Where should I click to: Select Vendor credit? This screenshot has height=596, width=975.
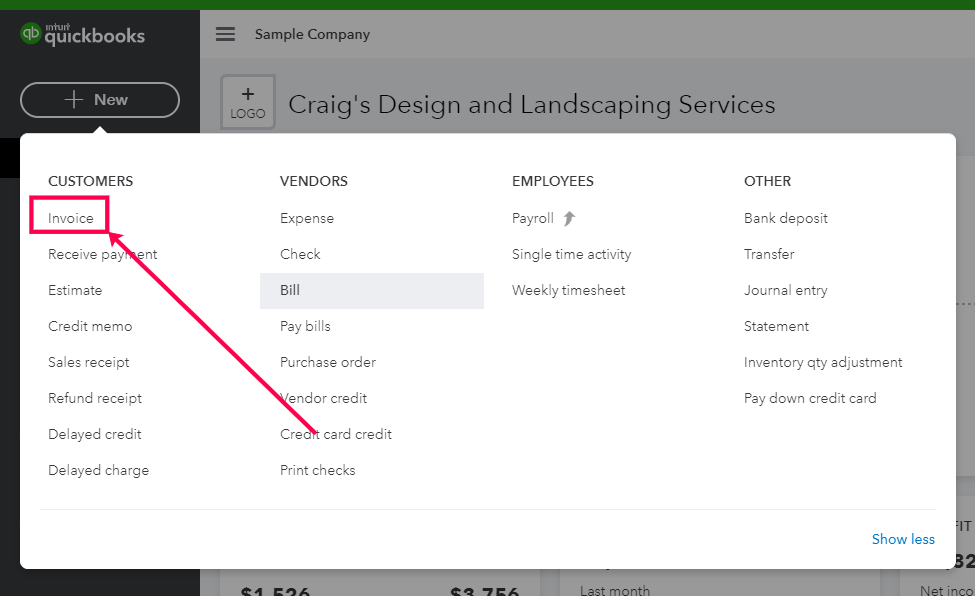coord(323,398)
